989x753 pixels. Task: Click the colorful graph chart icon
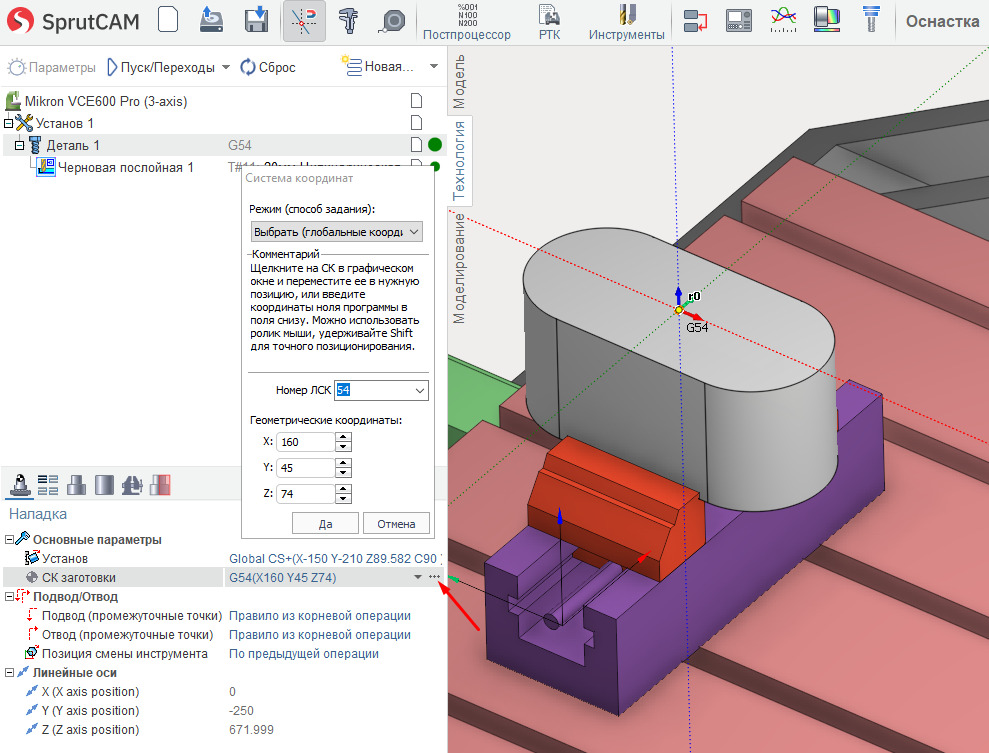tap(783, 20)
